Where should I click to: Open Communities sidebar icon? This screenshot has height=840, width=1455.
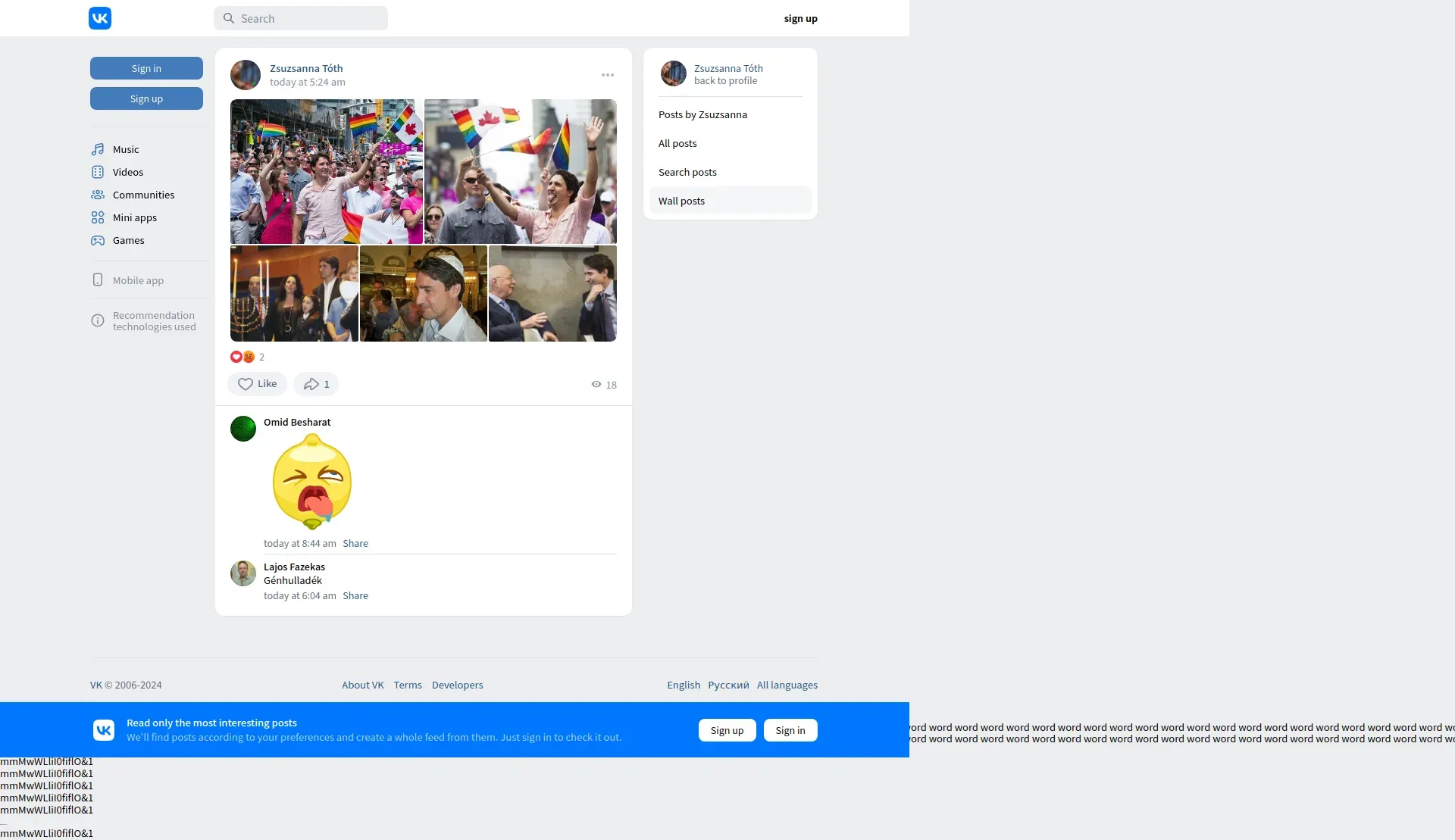(x=98, y=195)
